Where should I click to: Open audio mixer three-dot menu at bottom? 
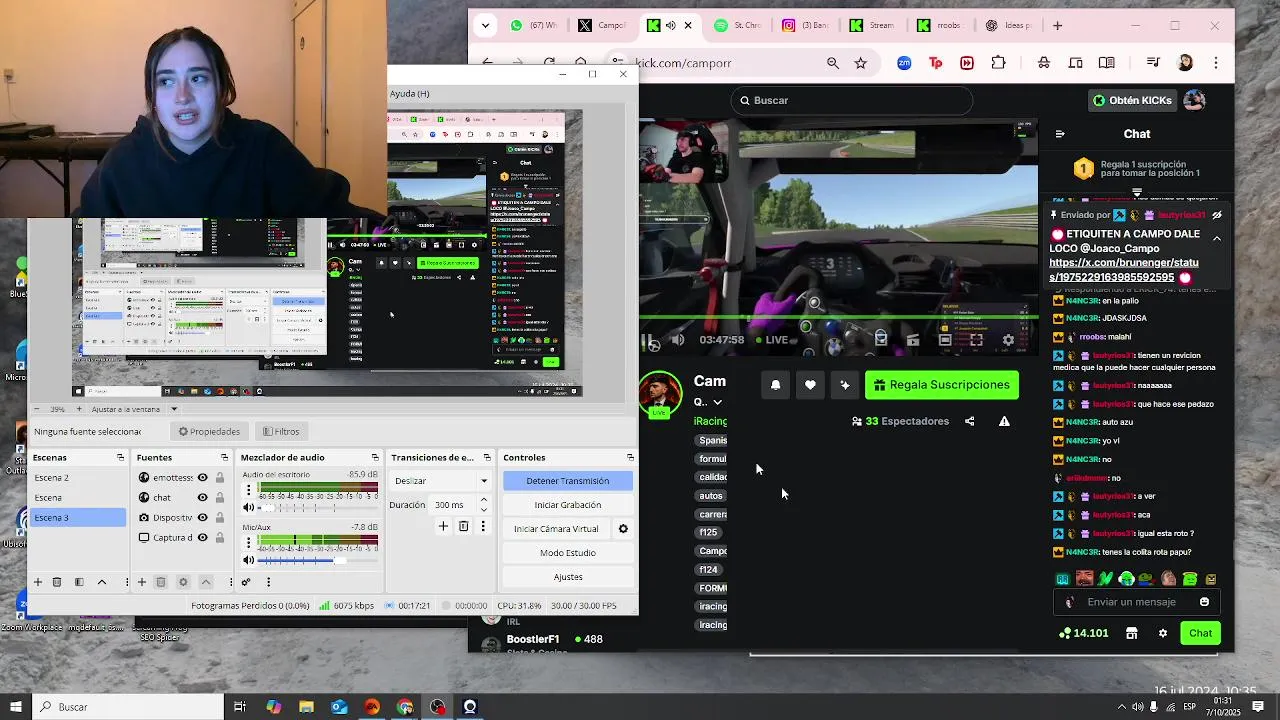pos(268,582)
